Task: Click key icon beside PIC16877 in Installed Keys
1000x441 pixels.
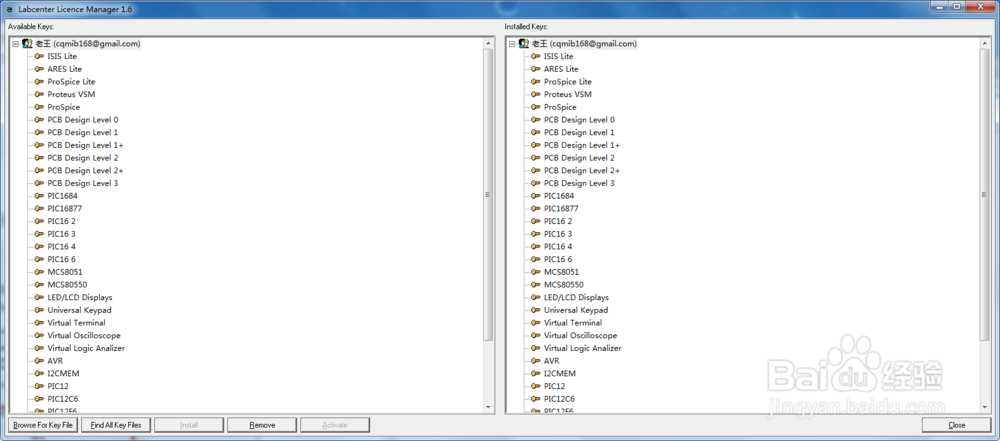Action: [536, 209]
